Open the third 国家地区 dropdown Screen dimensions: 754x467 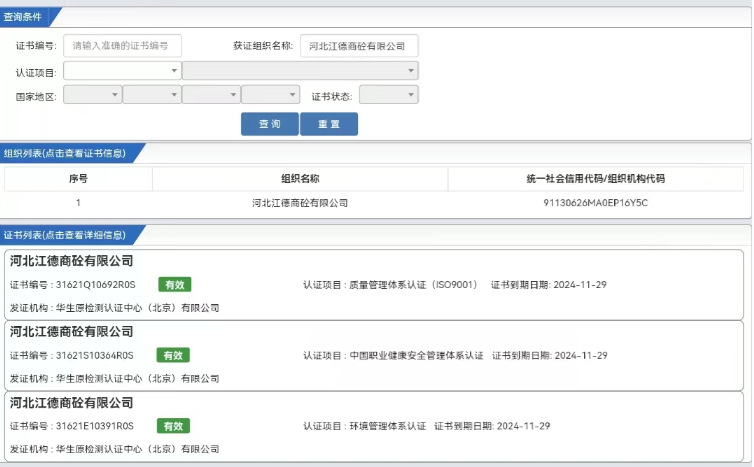[211, 95]
